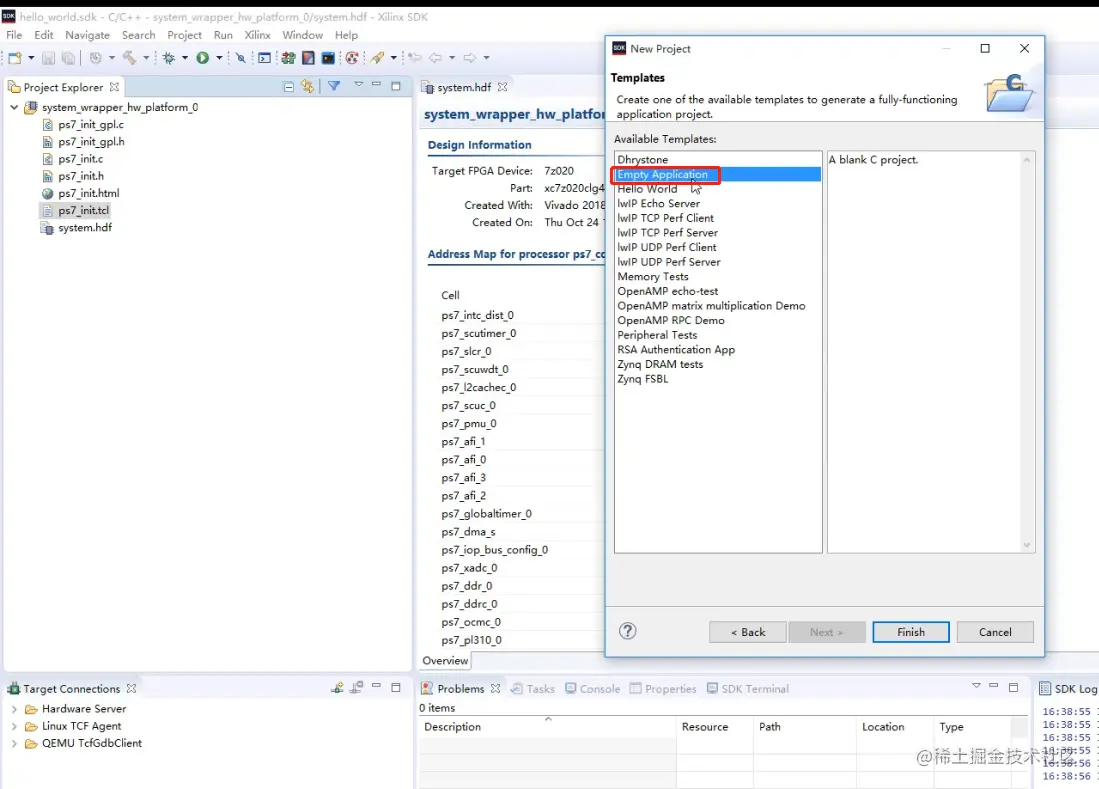1099x789 pixels.
Task: Click the Open Console terminal toolbar icon
Action: coord(264,58)
